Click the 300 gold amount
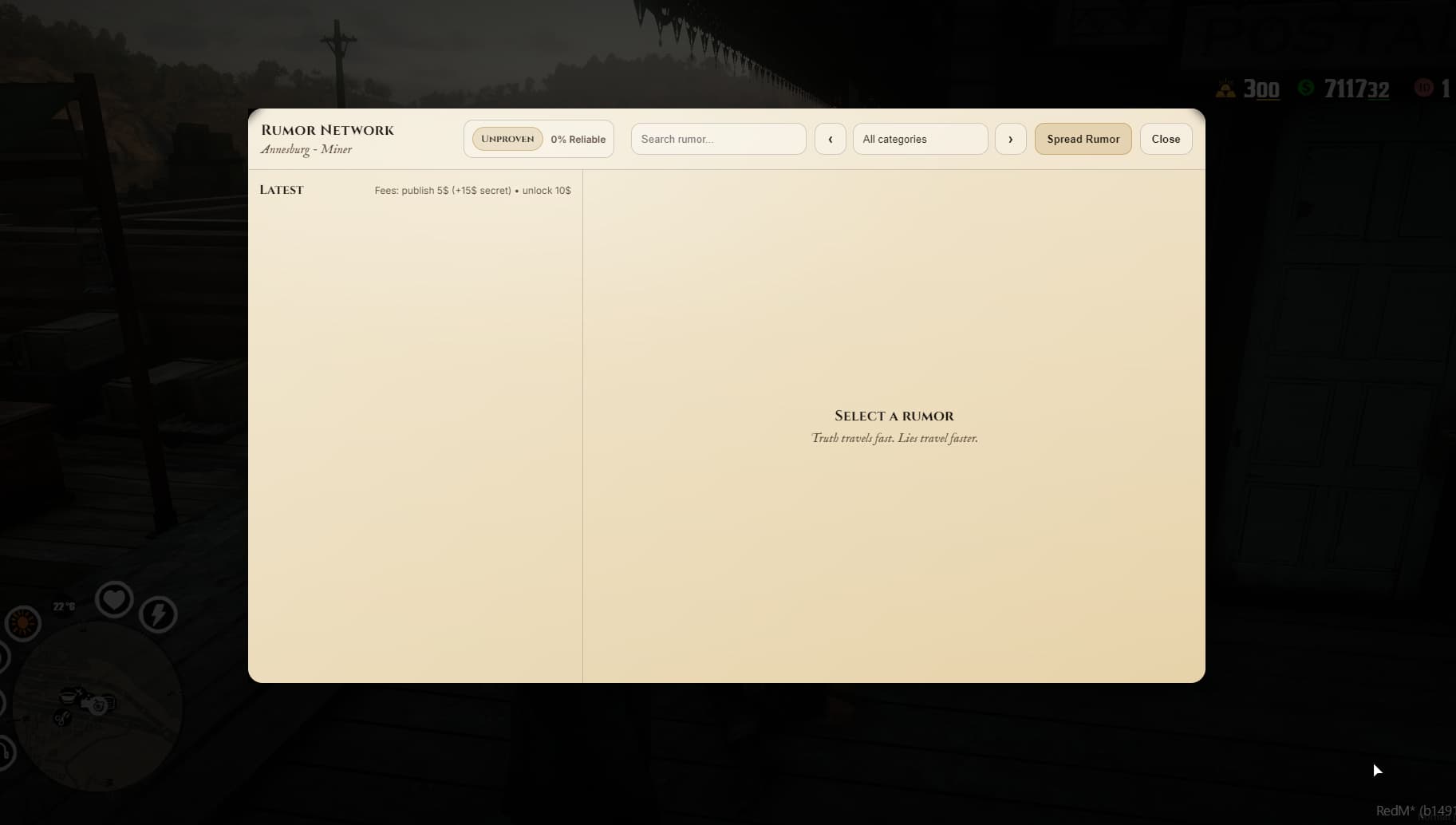This screenshot has width=1456, height=825. click(1261, 89)
